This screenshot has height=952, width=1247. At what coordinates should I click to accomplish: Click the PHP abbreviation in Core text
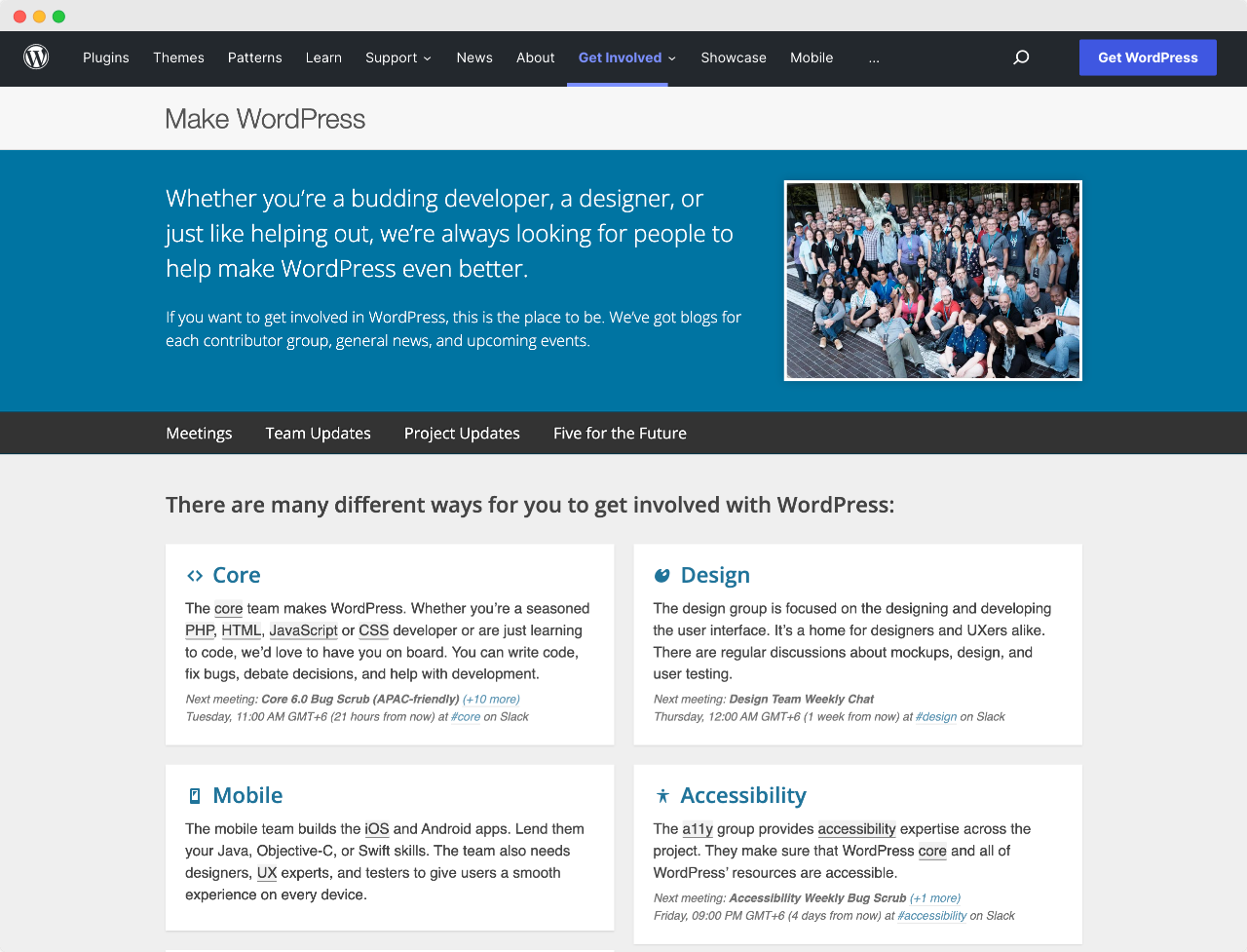(x=200, y=630)
